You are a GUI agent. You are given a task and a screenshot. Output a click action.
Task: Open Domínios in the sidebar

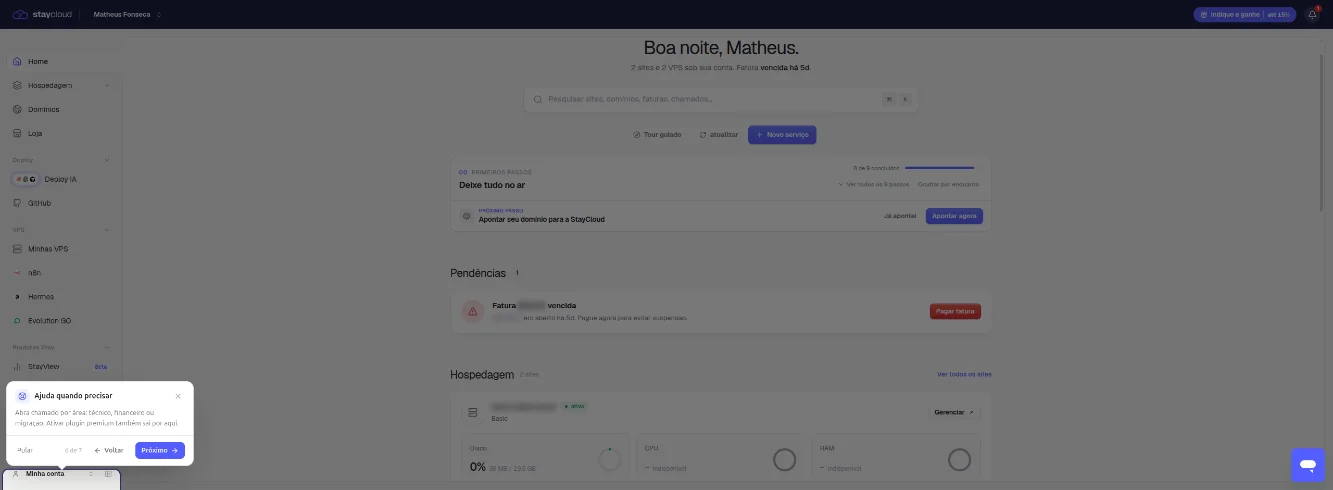pos(61,109)
